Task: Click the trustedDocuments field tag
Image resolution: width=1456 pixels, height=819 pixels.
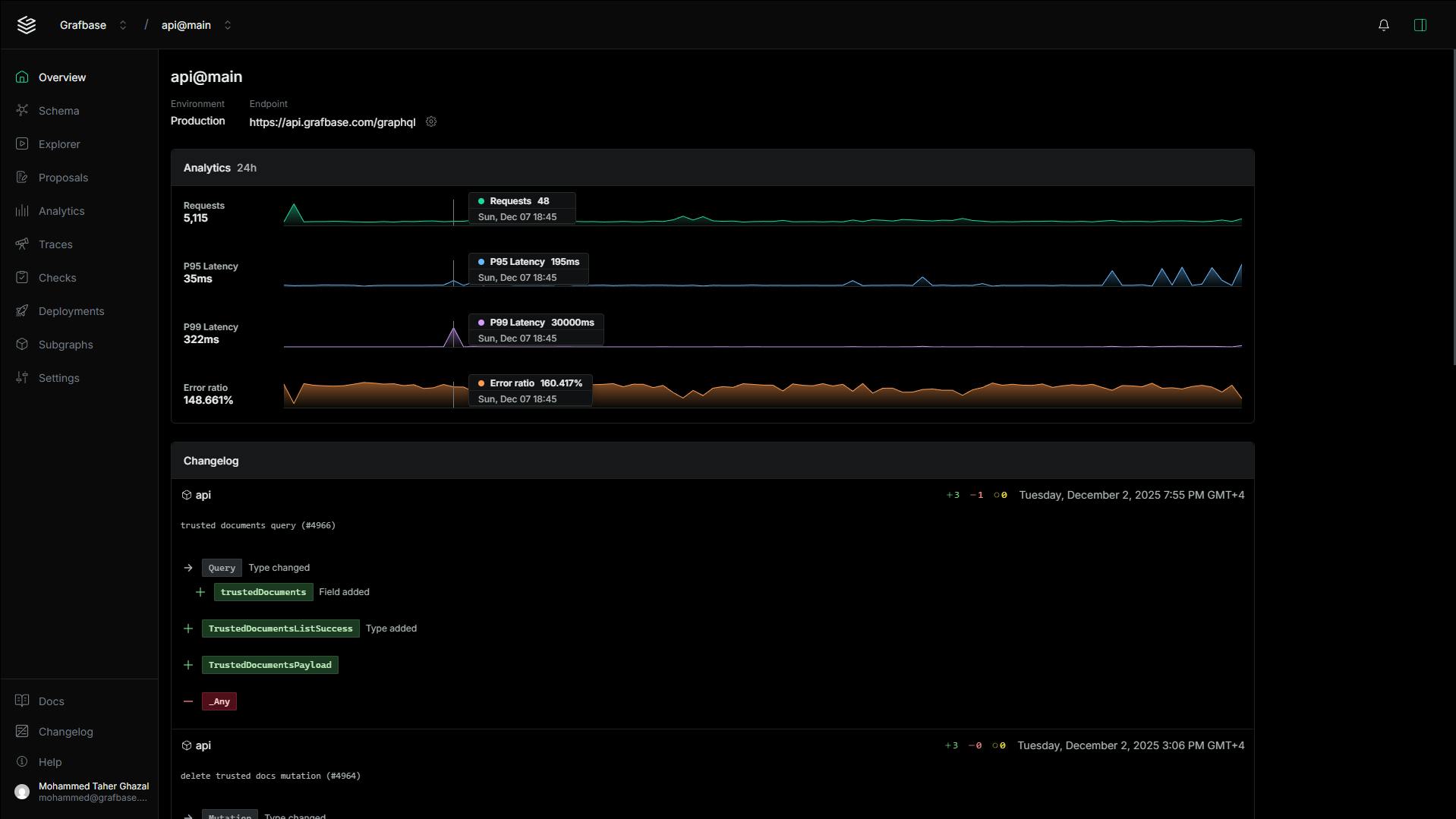Action: tap(263, 592)
